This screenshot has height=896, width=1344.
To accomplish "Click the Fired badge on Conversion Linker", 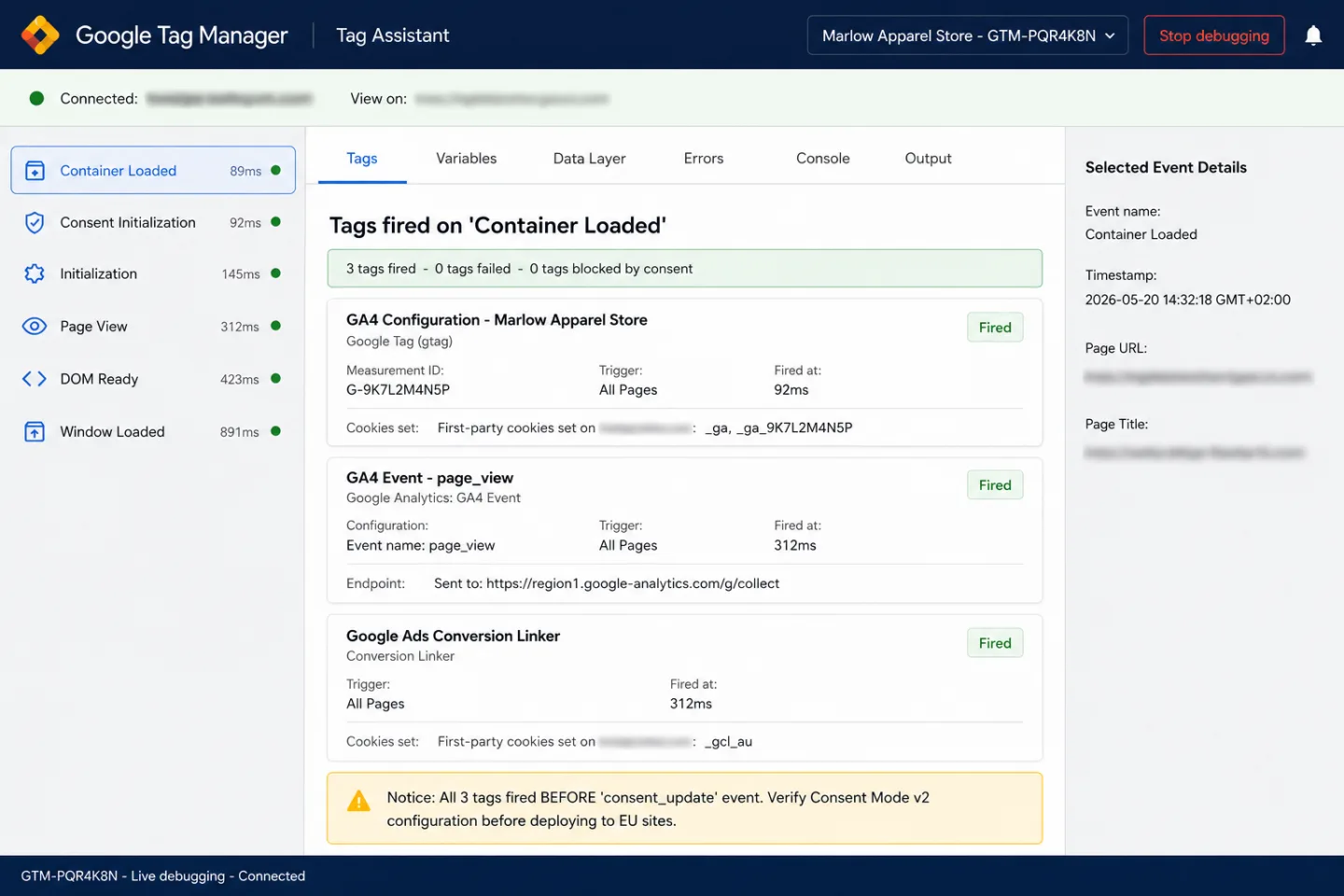I will point(995,643).
